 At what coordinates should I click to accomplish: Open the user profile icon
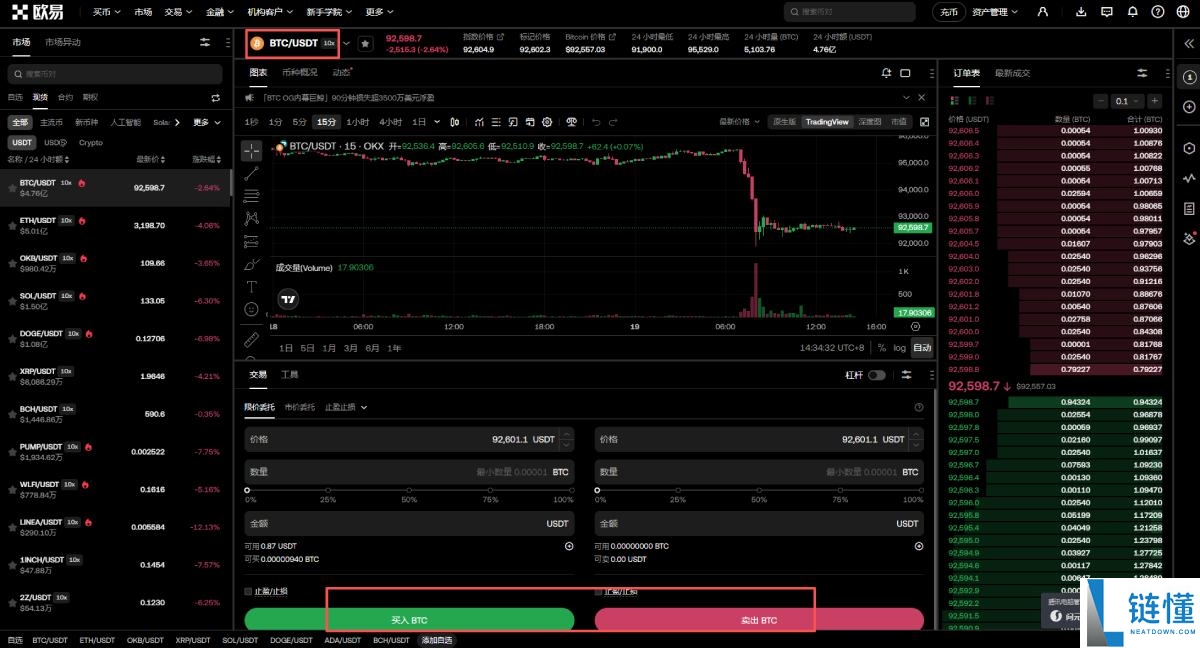coord(1044,12)
